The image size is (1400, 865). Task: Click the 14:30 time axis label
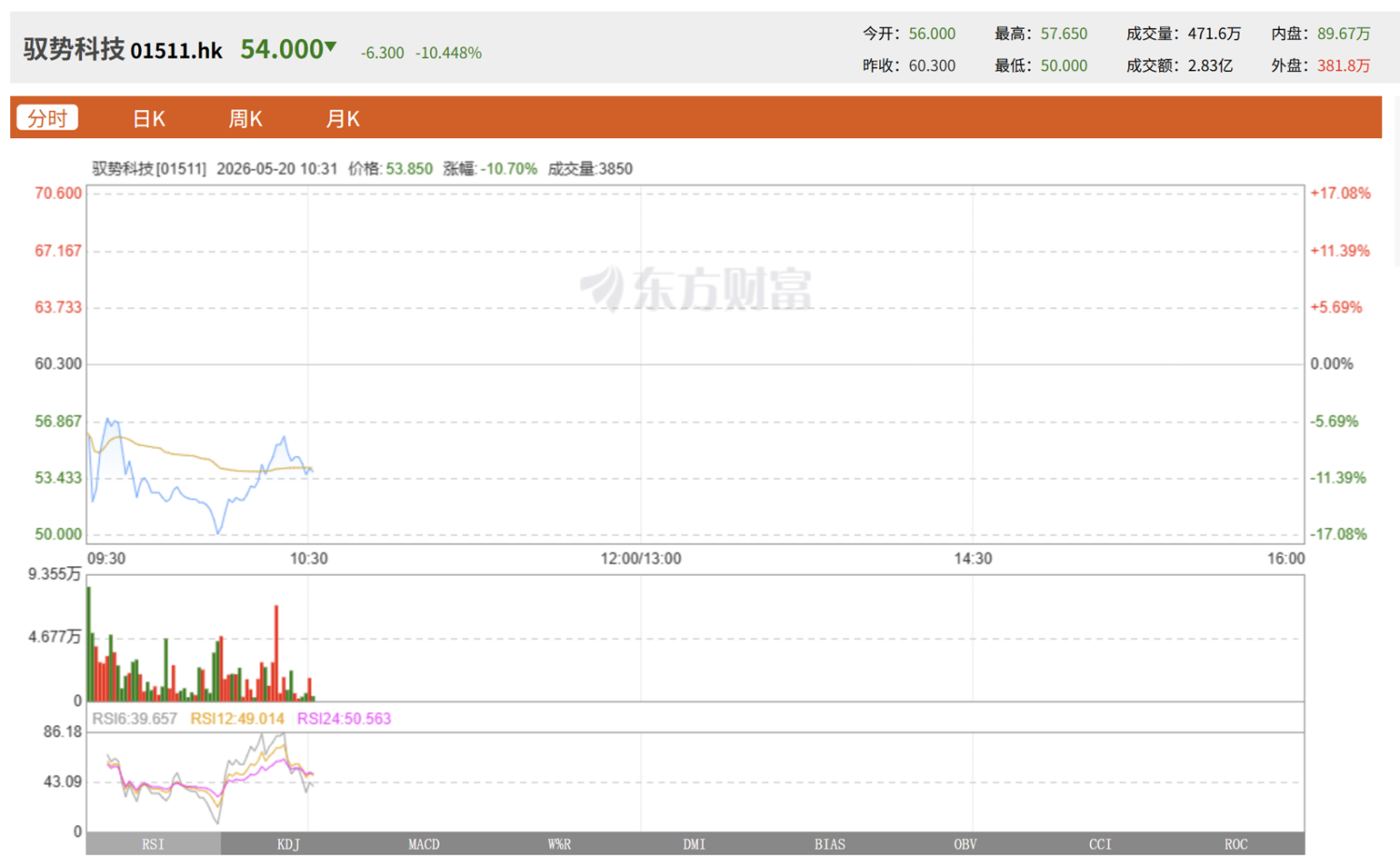(973, 559)
